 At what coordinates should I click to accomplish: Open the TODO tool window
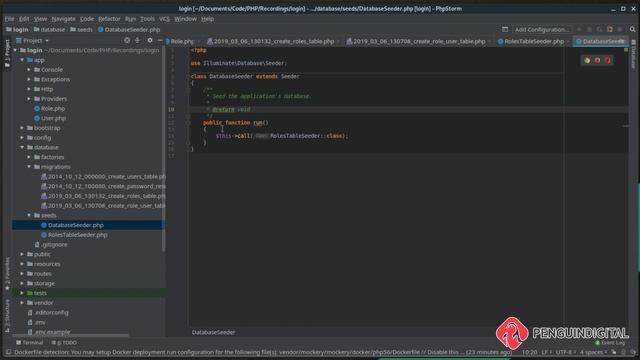[x=64, y=342]
